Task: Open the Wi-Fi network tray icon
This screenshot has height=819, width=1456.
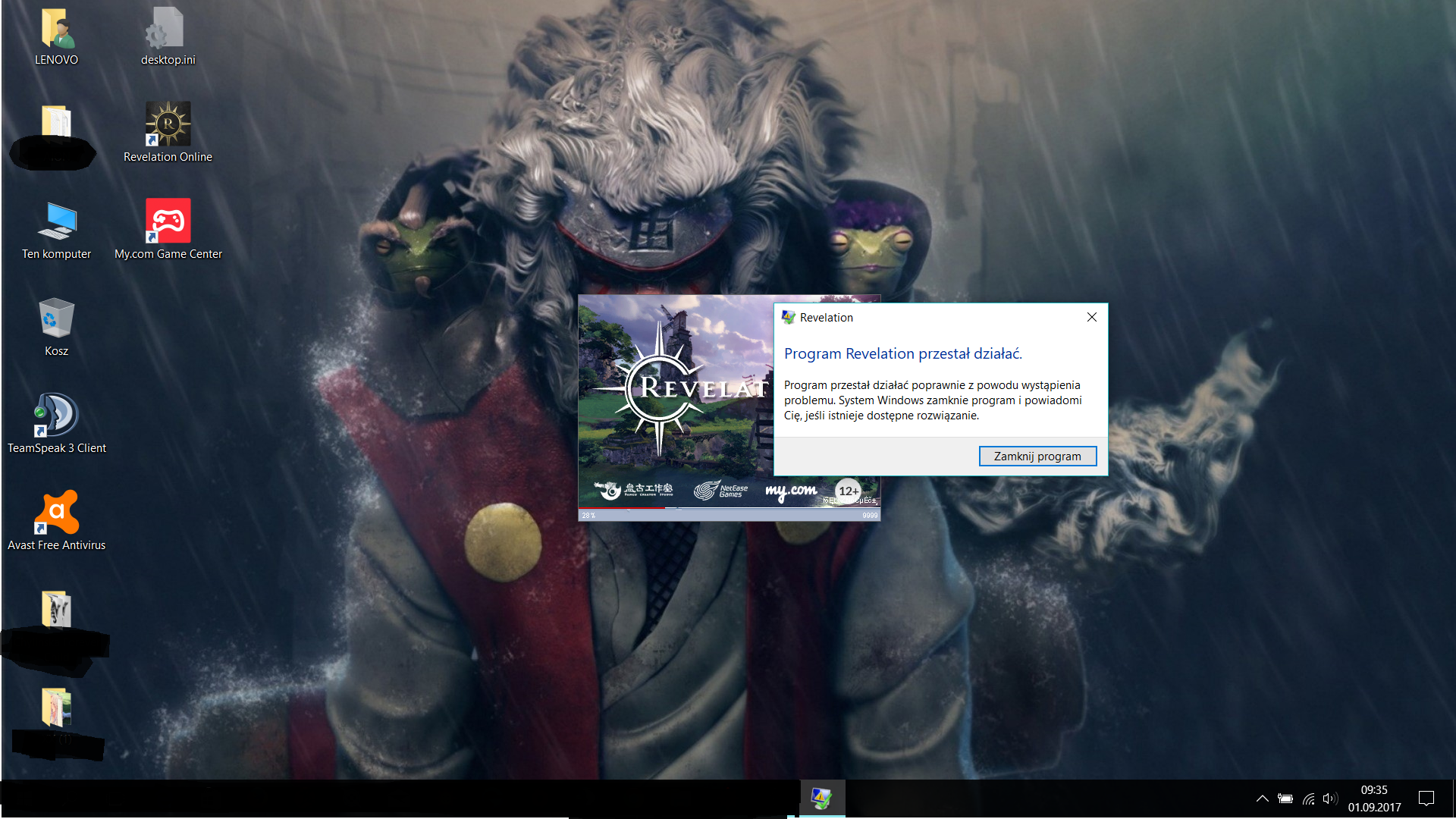Action: click(x=1308, y=798)
